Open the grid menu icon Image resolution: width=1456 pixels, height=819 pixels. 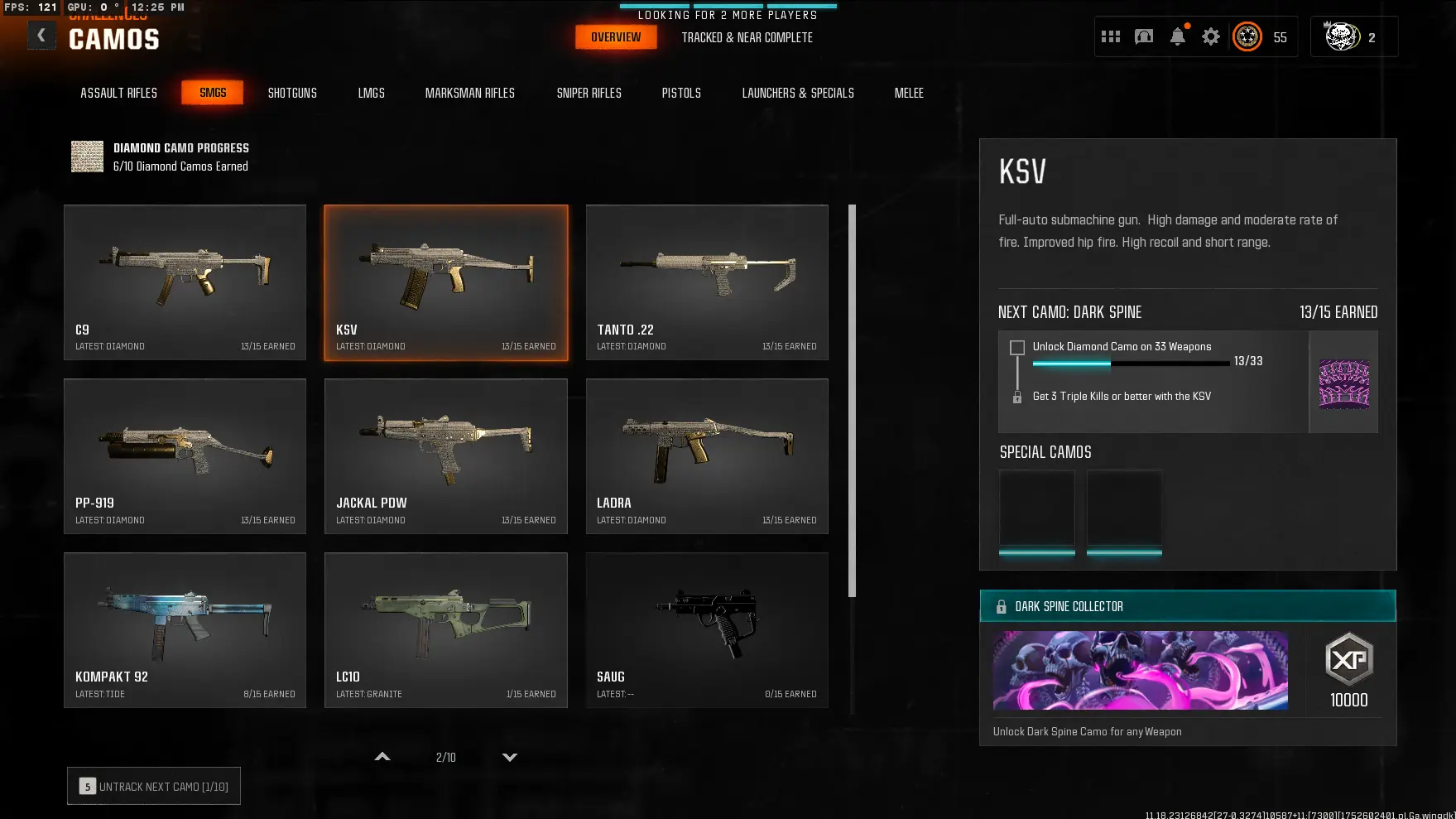click(1111, 36)
